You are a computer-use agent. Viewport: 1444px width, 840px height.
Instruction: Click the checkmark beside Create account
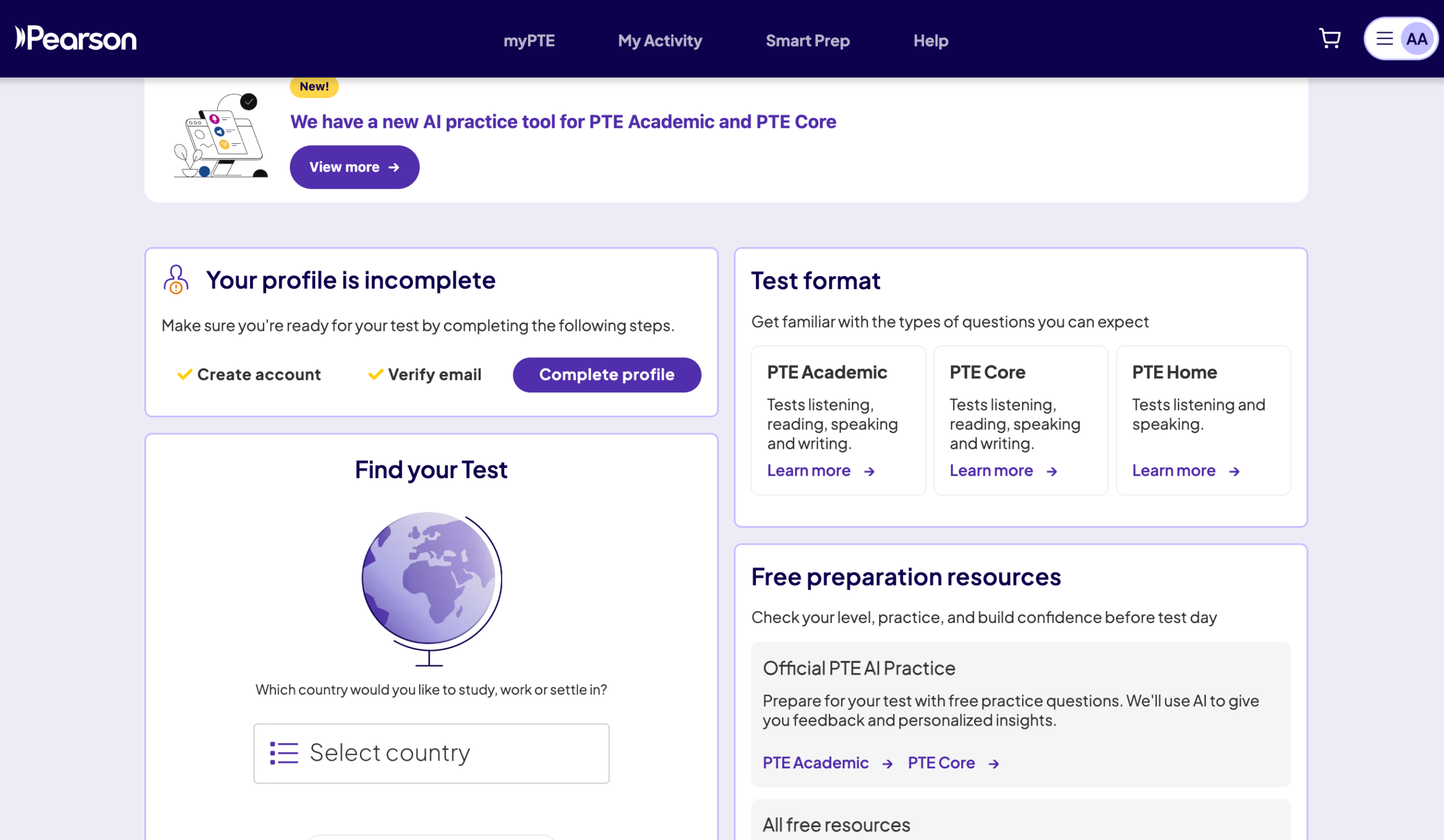184,374
